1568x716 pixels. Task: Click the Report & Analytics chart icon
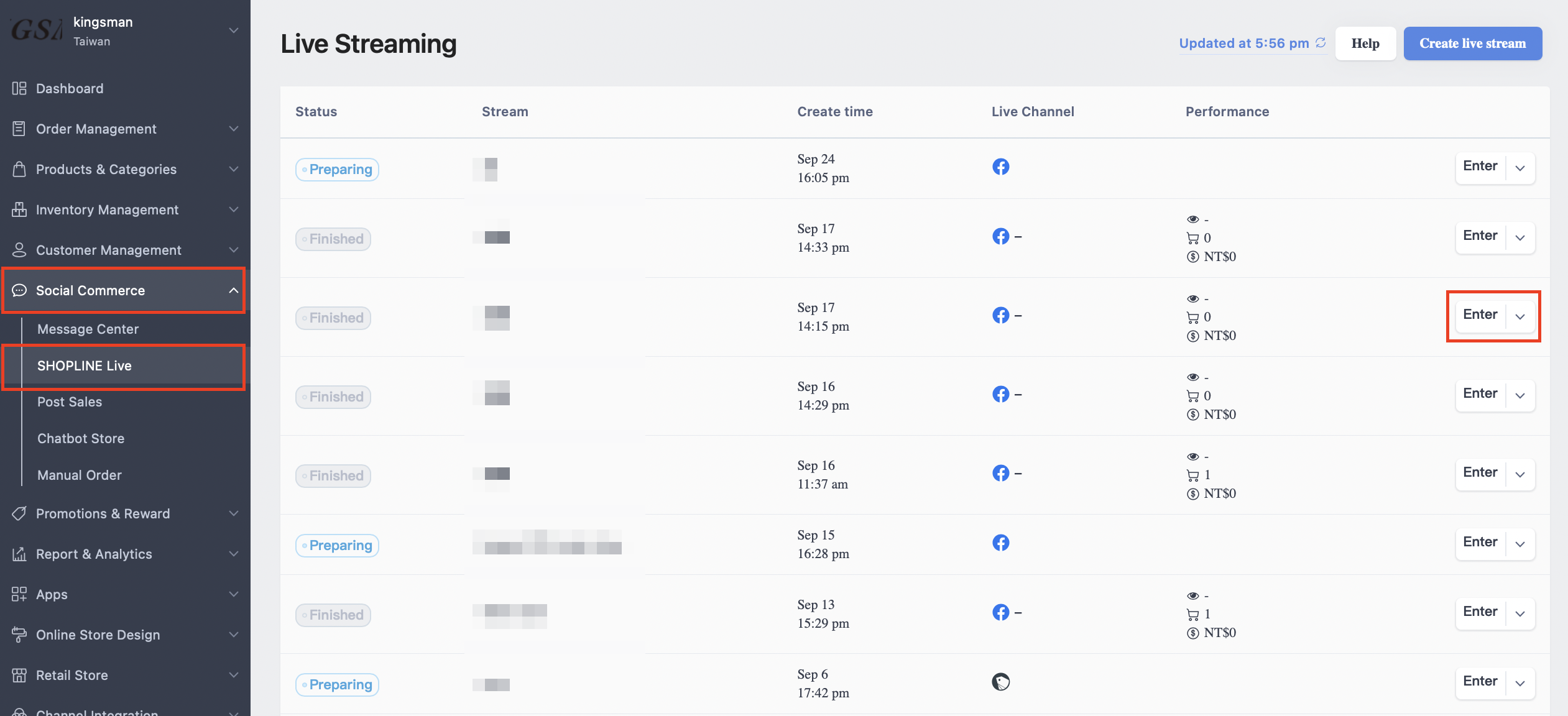tap(19, 554)
